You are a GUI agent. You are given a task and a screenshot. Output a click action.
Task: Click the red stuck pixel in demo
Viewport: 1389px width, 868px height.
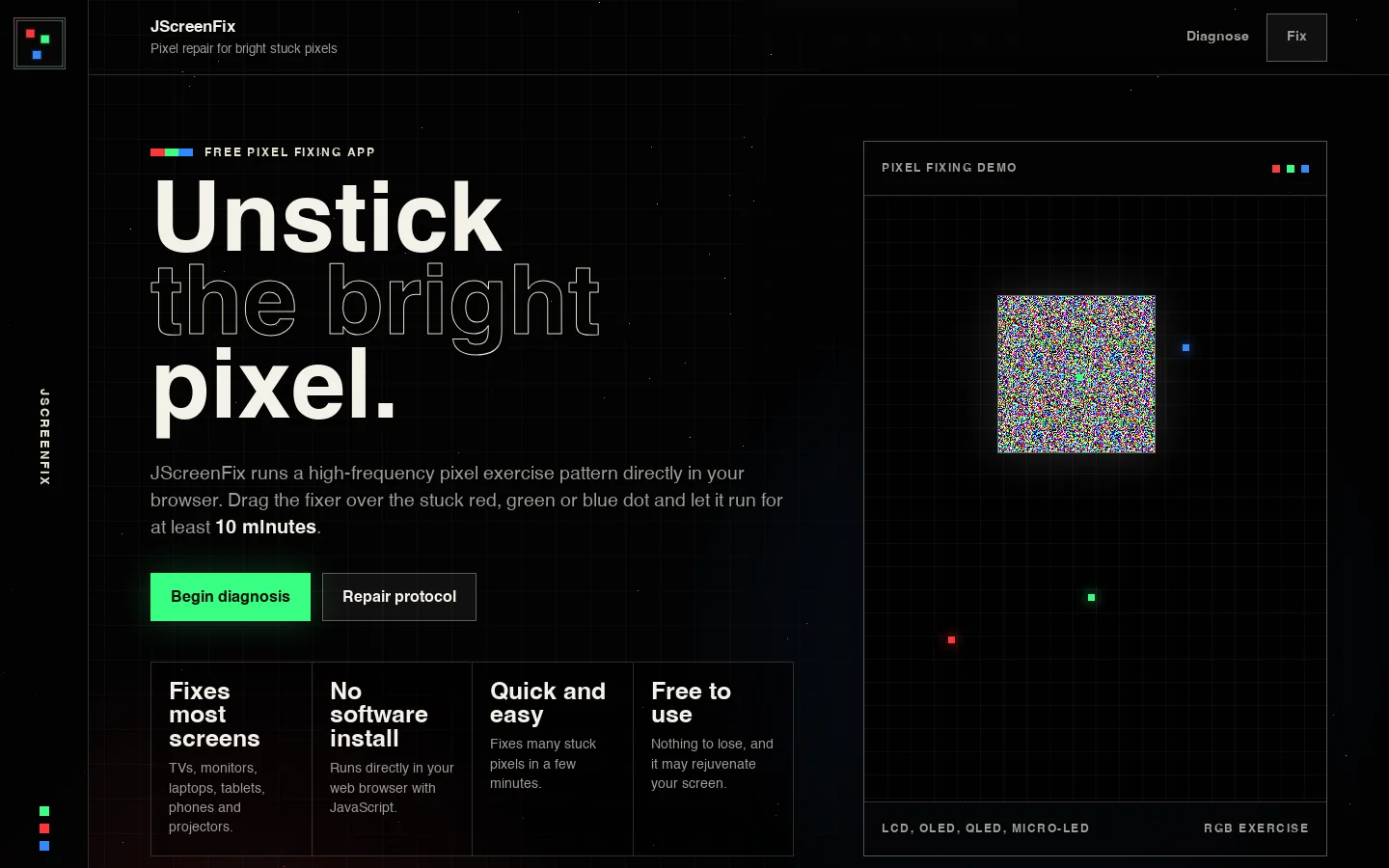point(951,639)
